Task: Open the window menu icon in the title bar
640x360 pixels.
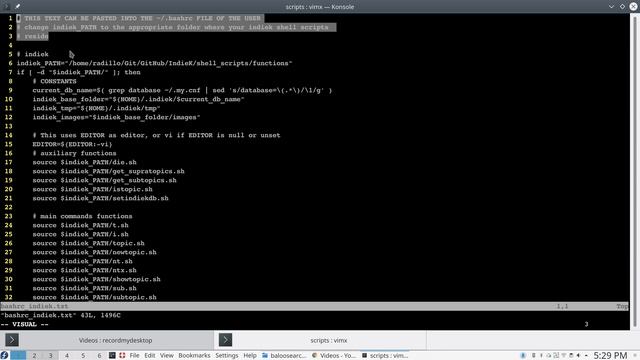Action: [x=6, y=6]
